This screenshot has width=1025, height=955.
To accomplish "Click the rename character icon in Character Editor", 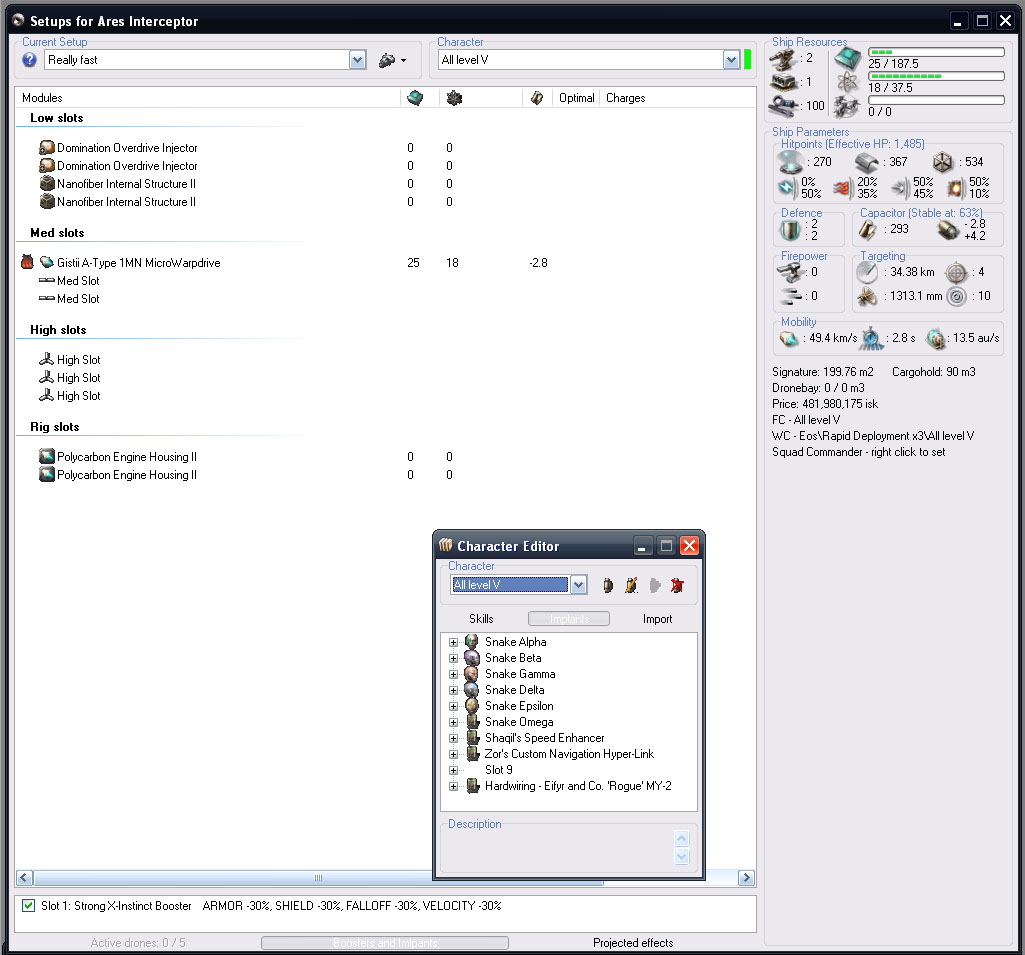I will click(x=631, y=585).
